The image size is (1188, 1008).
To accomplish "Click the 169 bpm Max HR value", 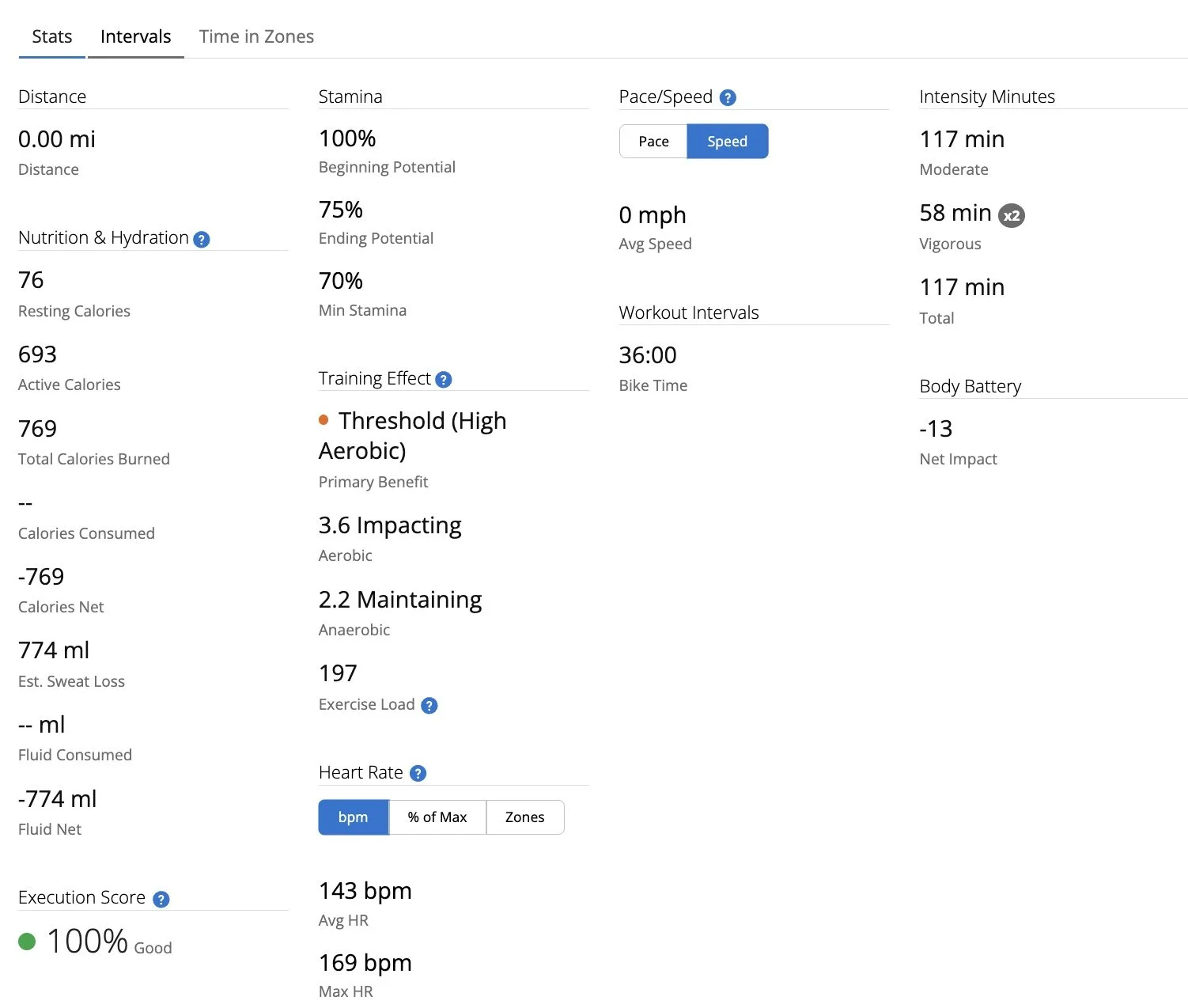I will coord(365,963).
